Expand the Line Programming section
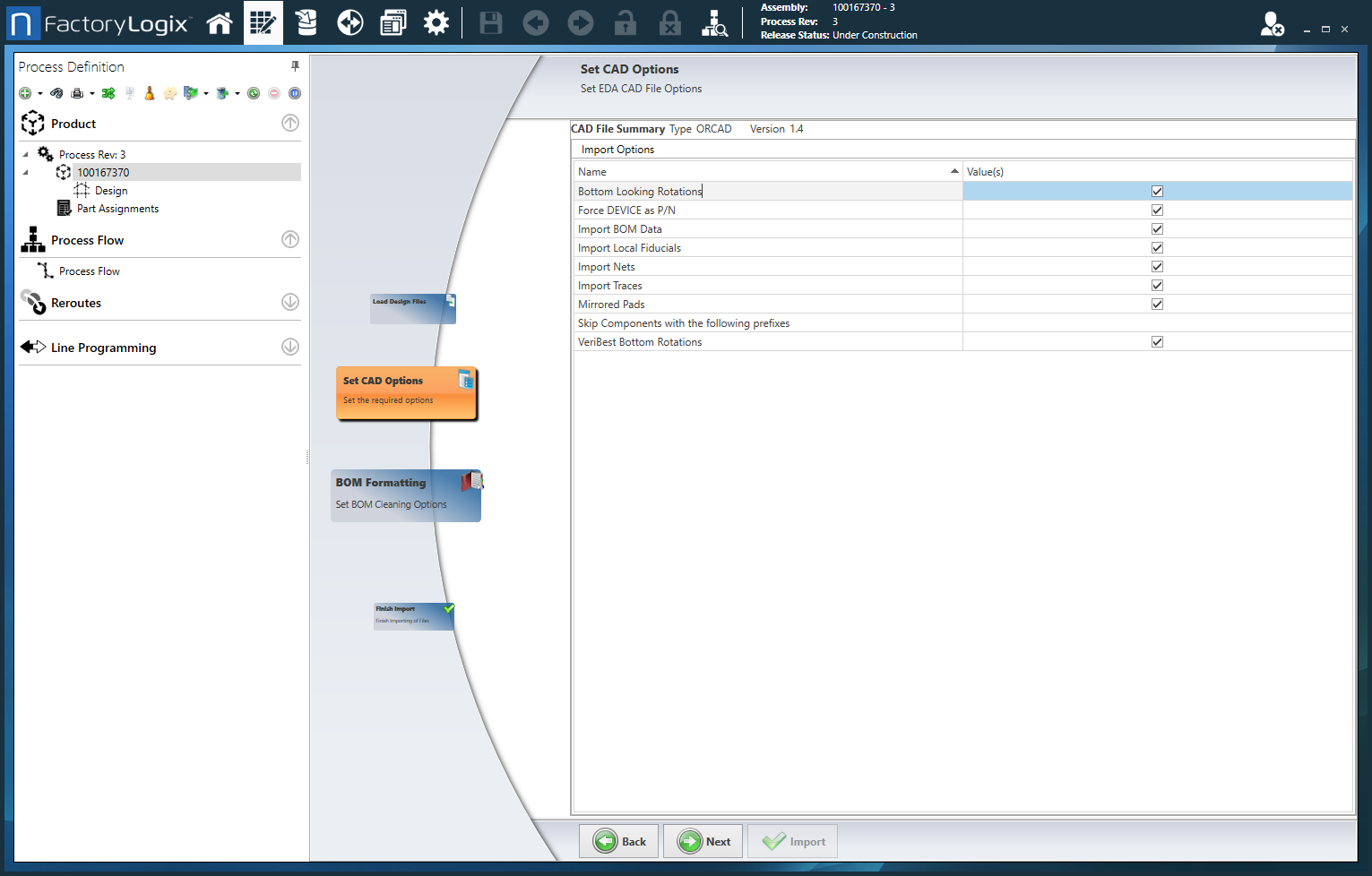1372x876 pixels. tap(290, 348)
